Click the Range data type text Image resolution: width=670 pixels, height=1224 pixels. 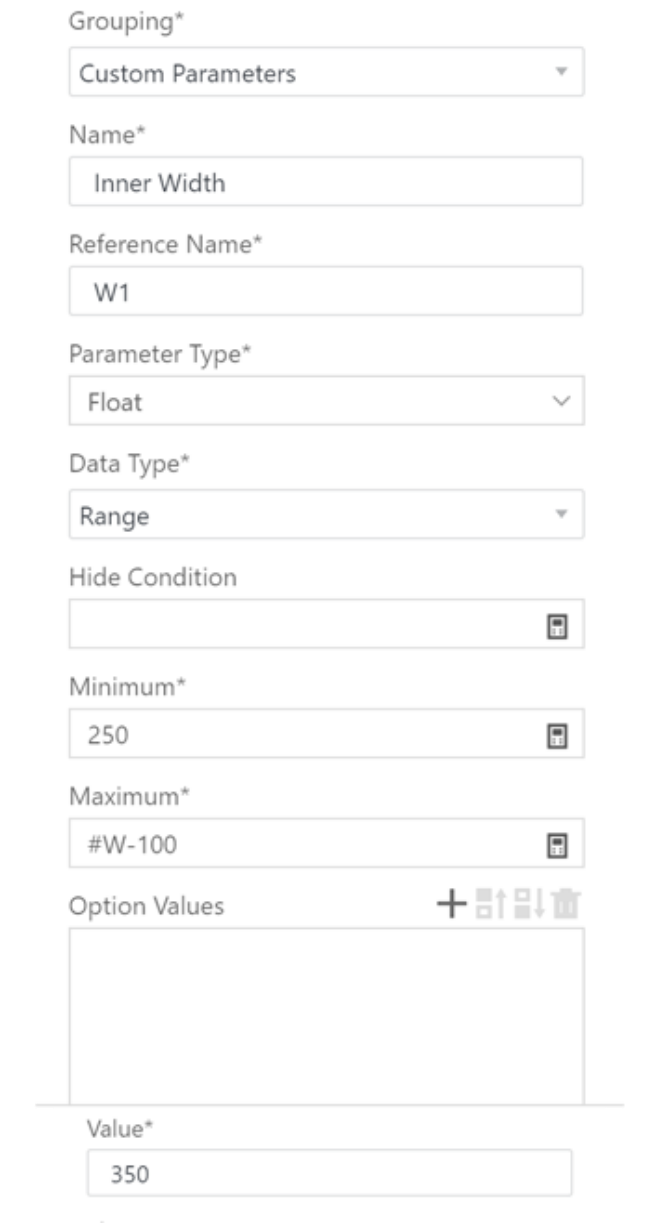point(114,517)
